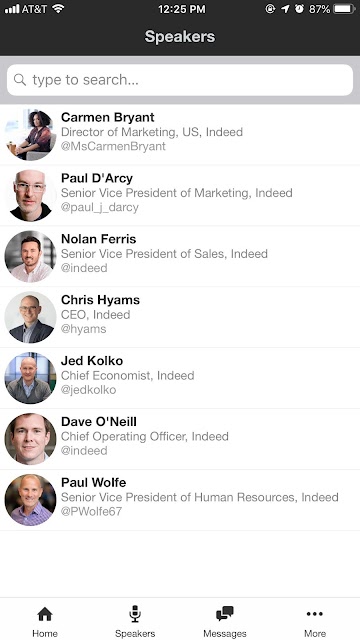Tap the More three-dots icon
This screenshot has height=640, width=360.
point(315,613)
